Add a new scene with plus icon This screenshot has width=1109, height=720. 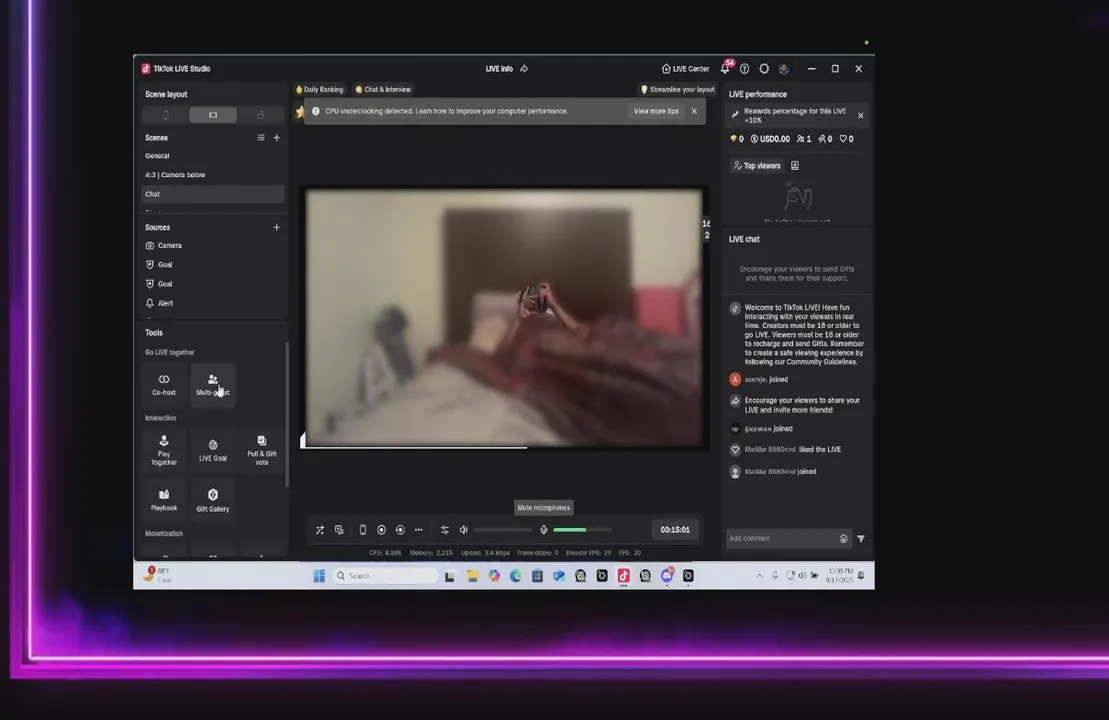click(277, 138)
